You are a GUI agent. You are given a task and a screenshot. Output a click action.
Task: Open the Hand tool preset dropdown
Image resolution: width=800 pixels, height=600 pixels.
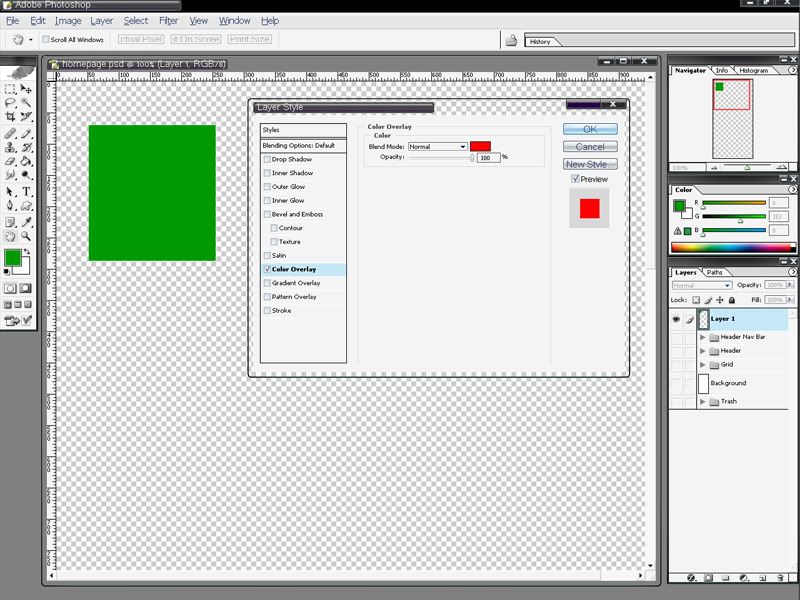click(x=31, y=40)
